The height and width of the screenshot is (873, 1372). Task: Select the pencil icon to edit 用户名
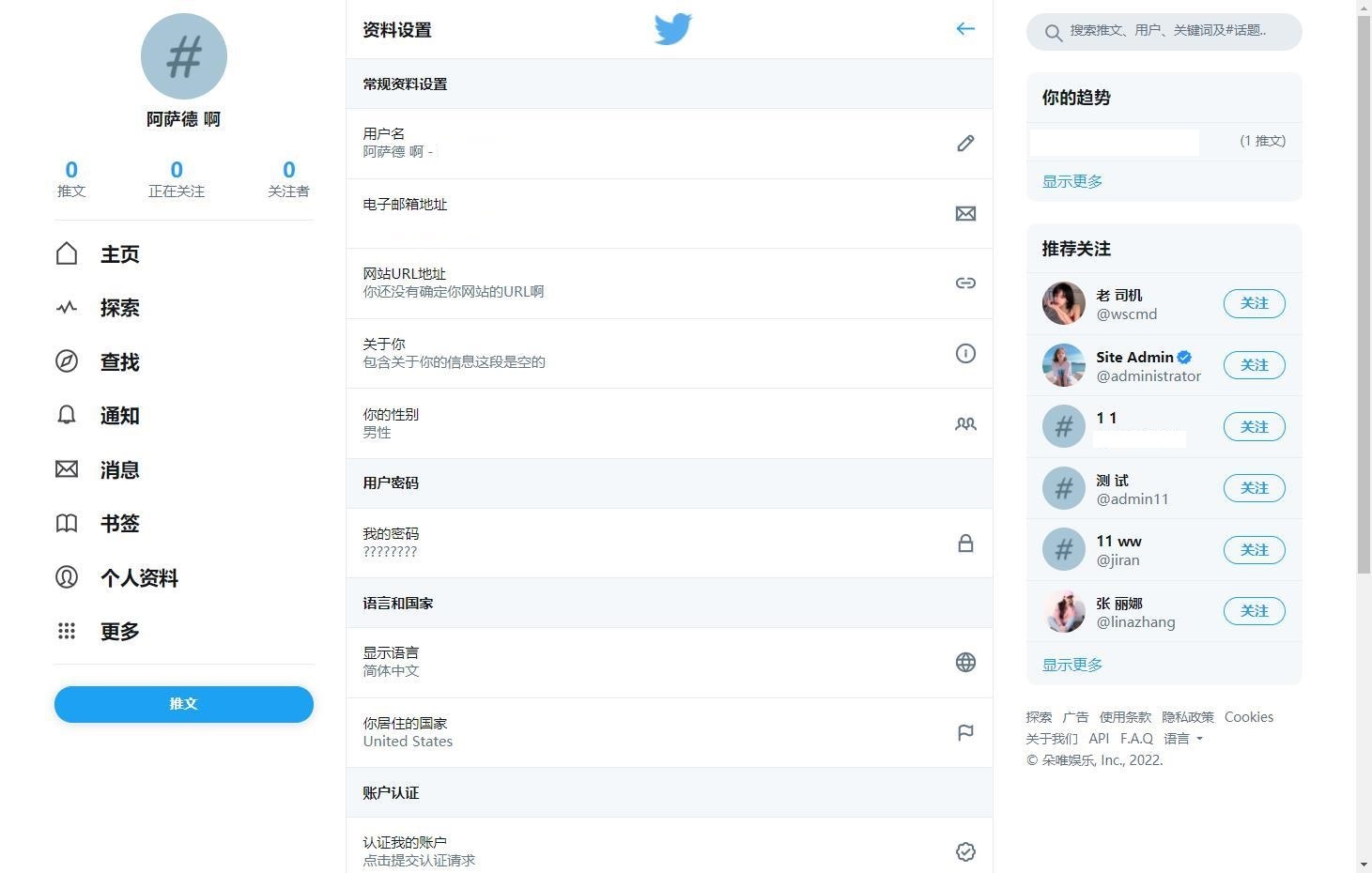[965, 143]
